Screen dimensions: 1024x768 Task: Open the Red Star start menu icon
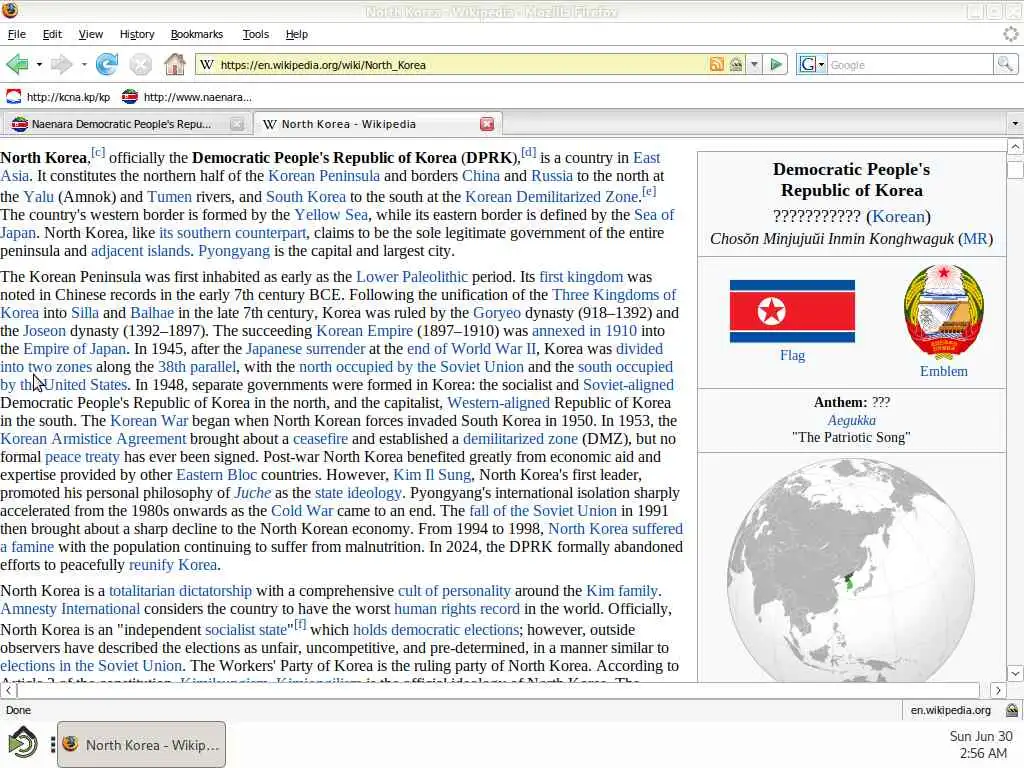23,743
